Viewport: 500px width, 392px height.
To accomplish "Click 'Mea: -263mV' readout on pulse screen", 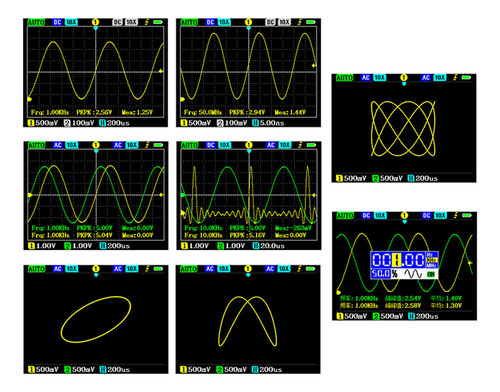I will (293, 228).
